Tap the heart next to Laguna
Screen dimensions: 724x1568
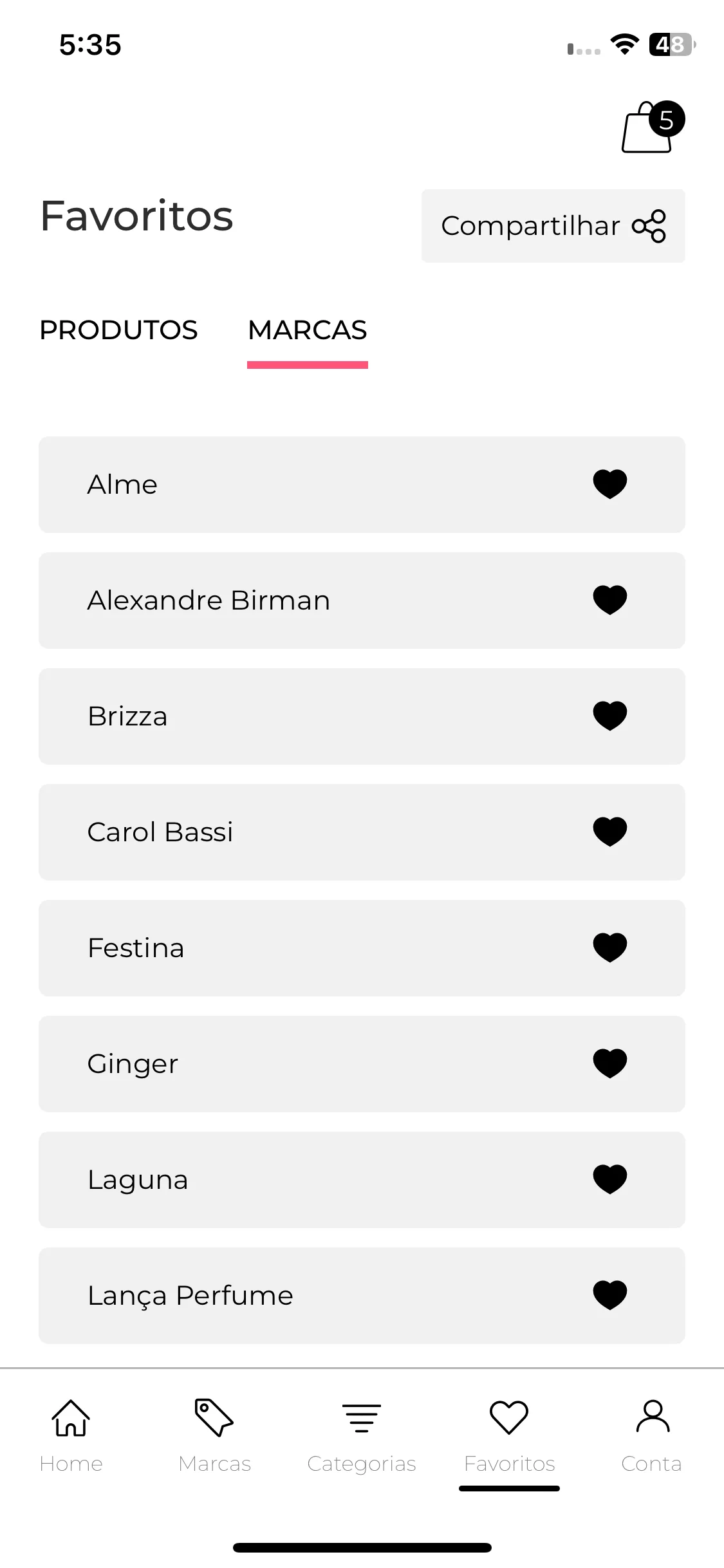click(x=609, y=1179)
